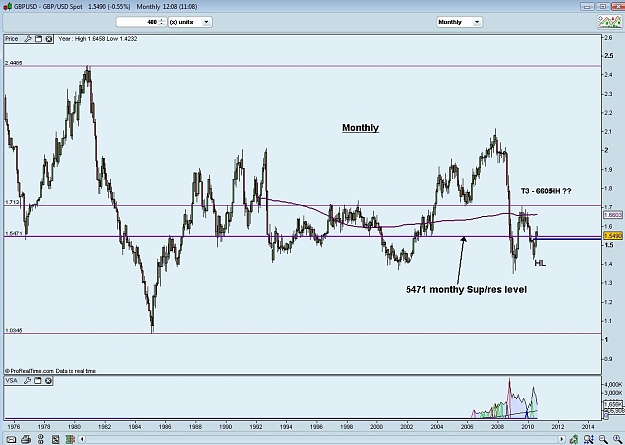Print the chart using printer icon

[x=26, y=439]
